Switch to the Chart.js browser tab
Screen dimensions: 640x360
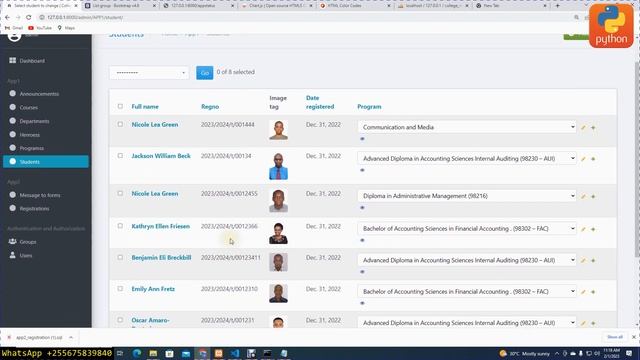[x=278, y=6]
